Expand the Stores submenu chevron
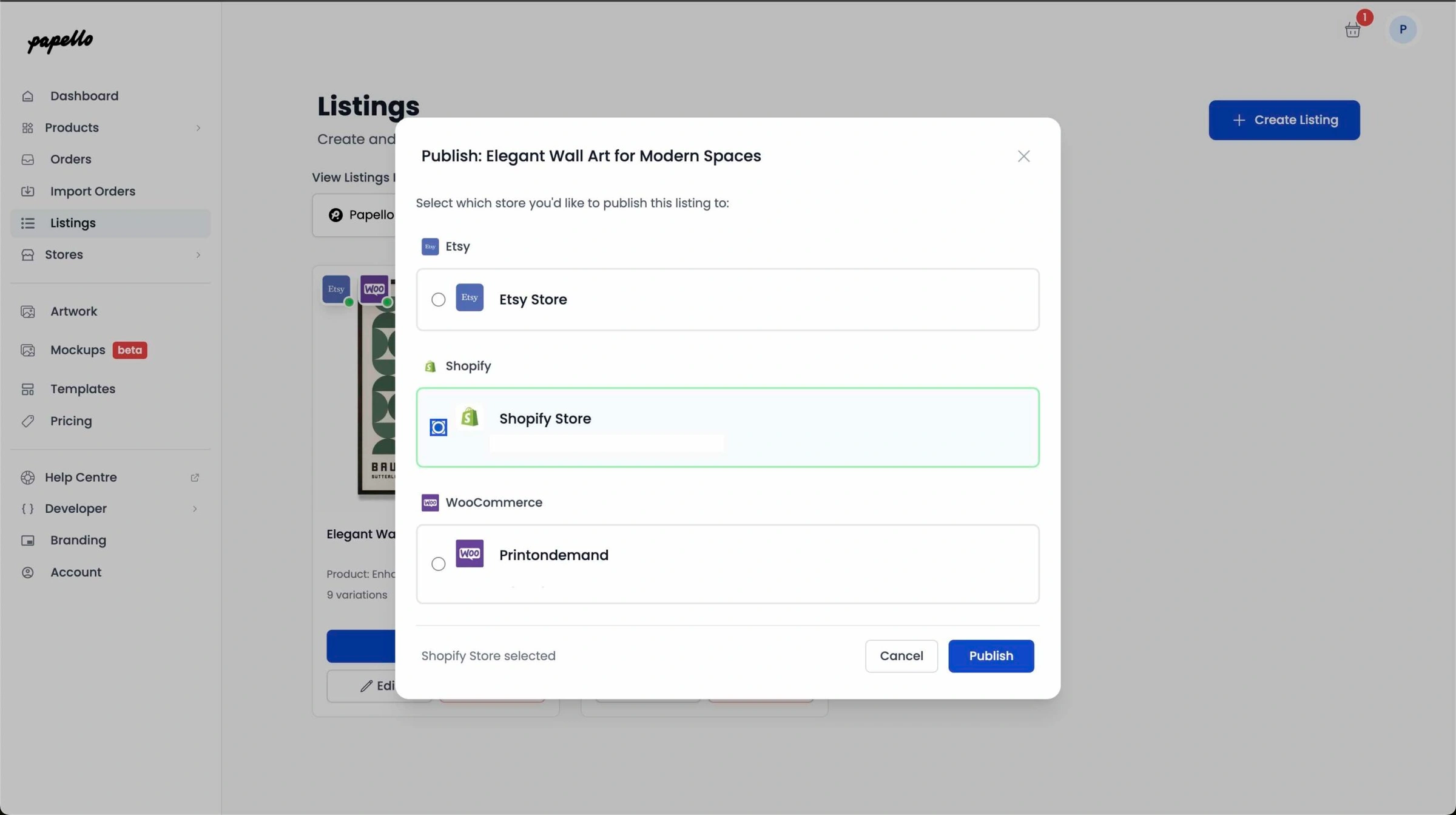Viewport: 1456px width, 815px height. click(198, 255)
